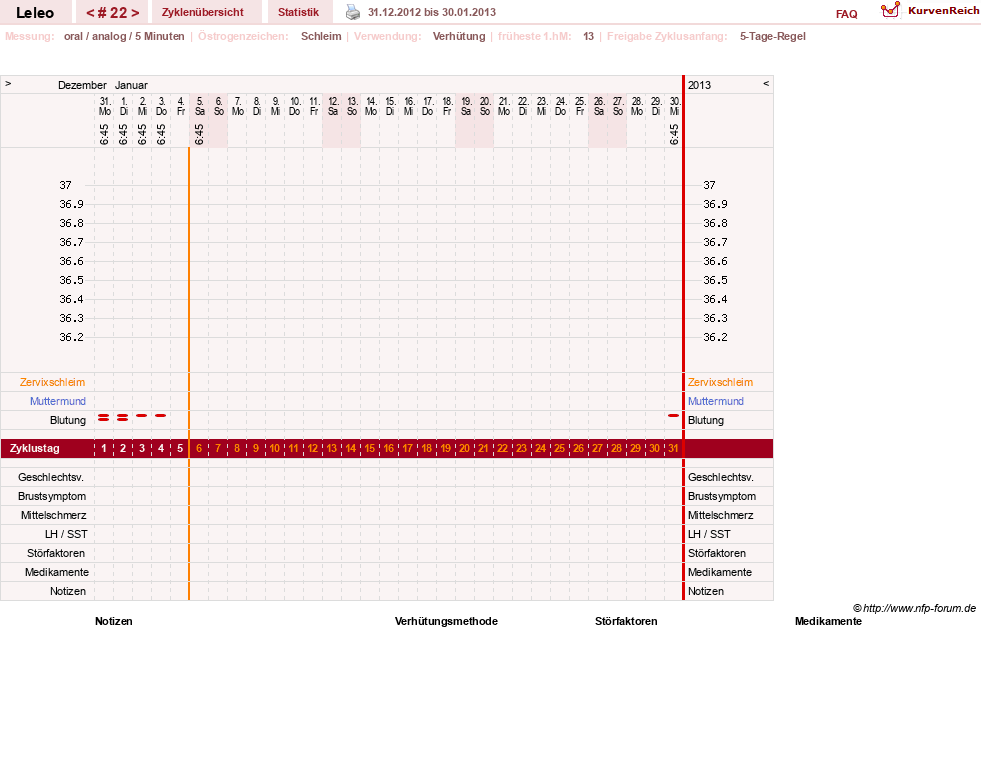Open the nfp-forum.de link
Screen dimensions: 981x760
tap(919, 608)
